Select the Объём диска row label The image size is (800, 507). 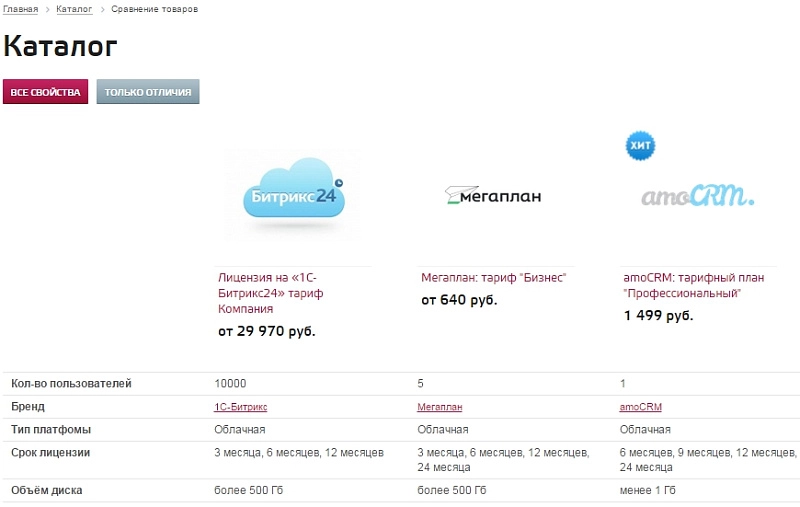point(47,490)
